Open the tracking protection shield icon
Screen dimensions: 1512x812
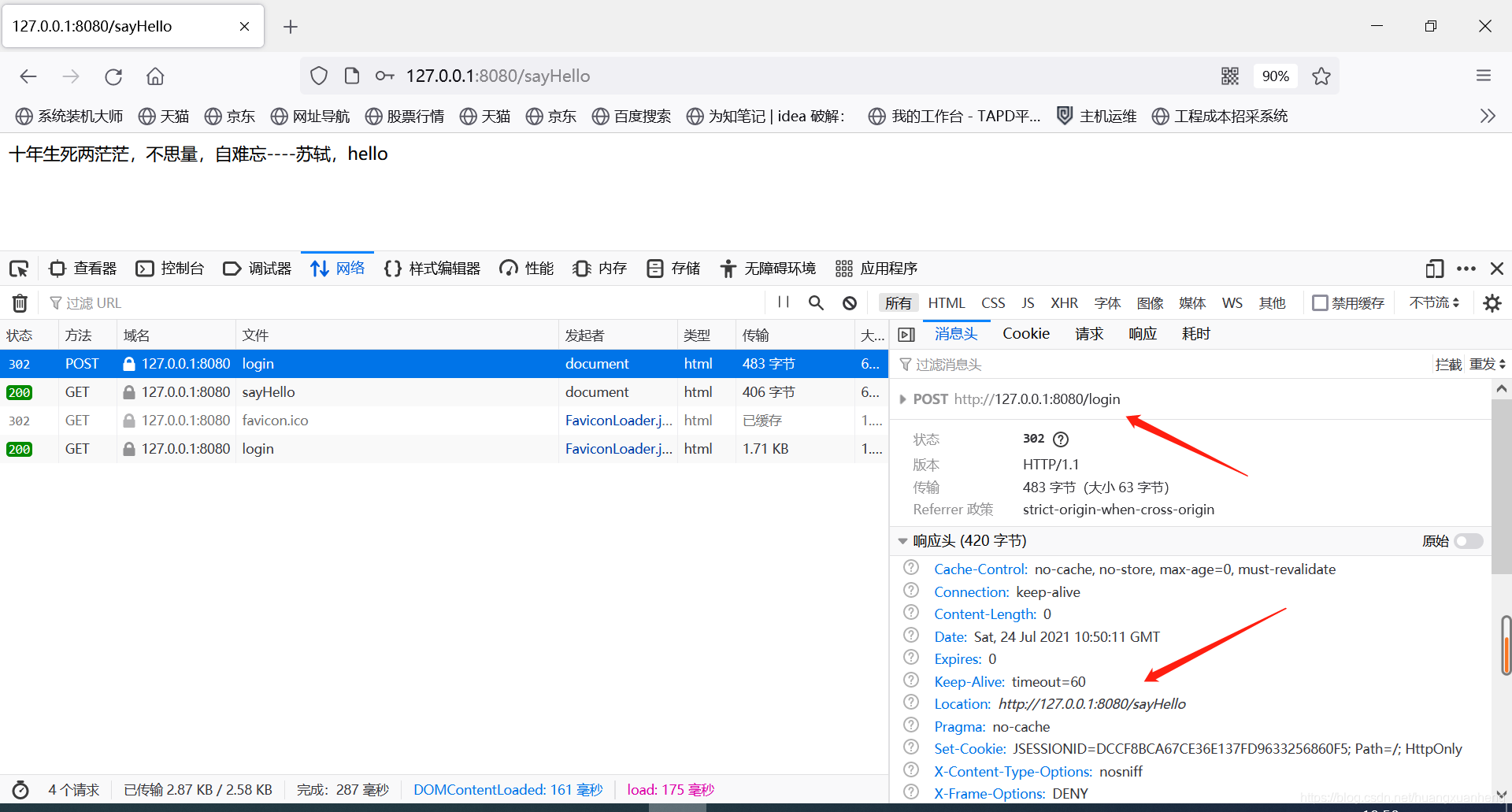[319, 76]
